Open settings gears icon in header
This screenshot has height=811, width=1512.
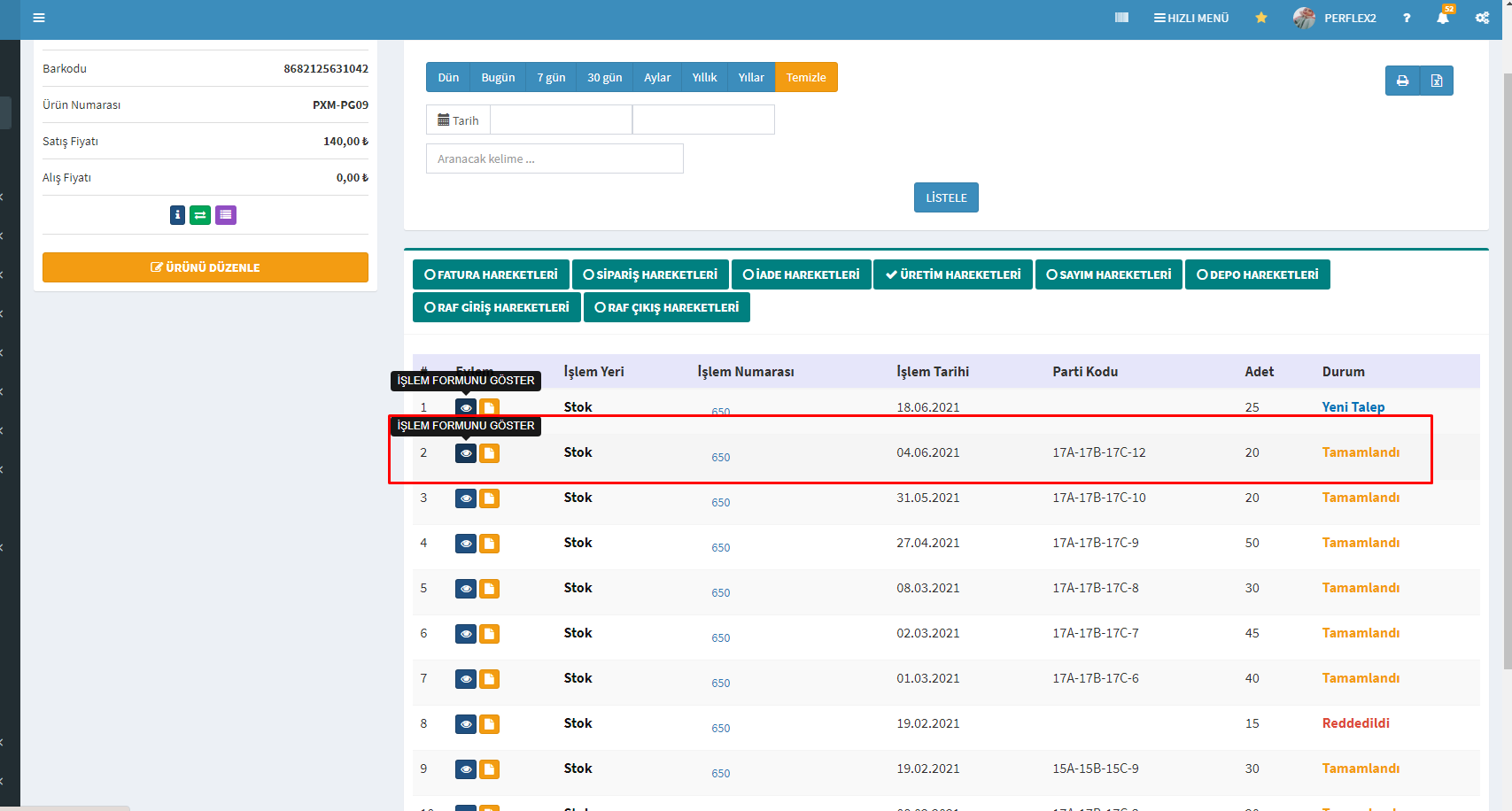coord(1482,18)
